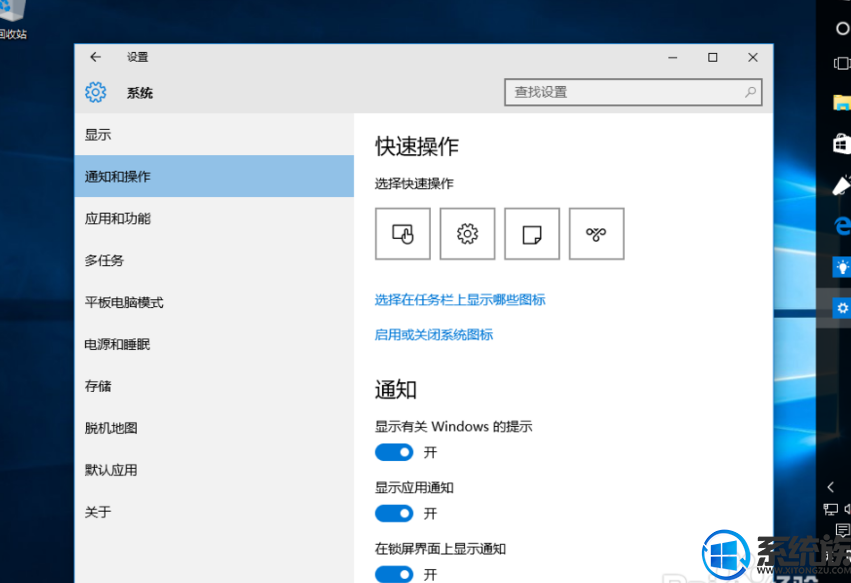
Task: Open 多任务 in the sidebar
Action: coord(214,260)
